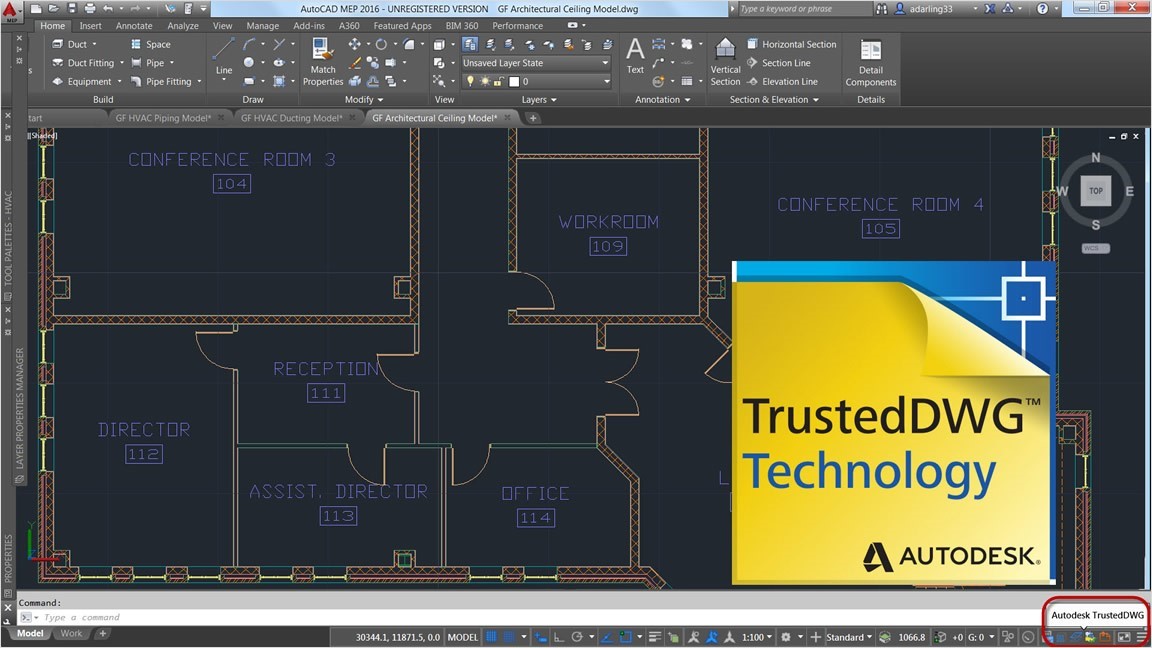Select the Circle tool in Draw panel
1152x648 pixels.
pyautogui.click(x=247, y=62)
